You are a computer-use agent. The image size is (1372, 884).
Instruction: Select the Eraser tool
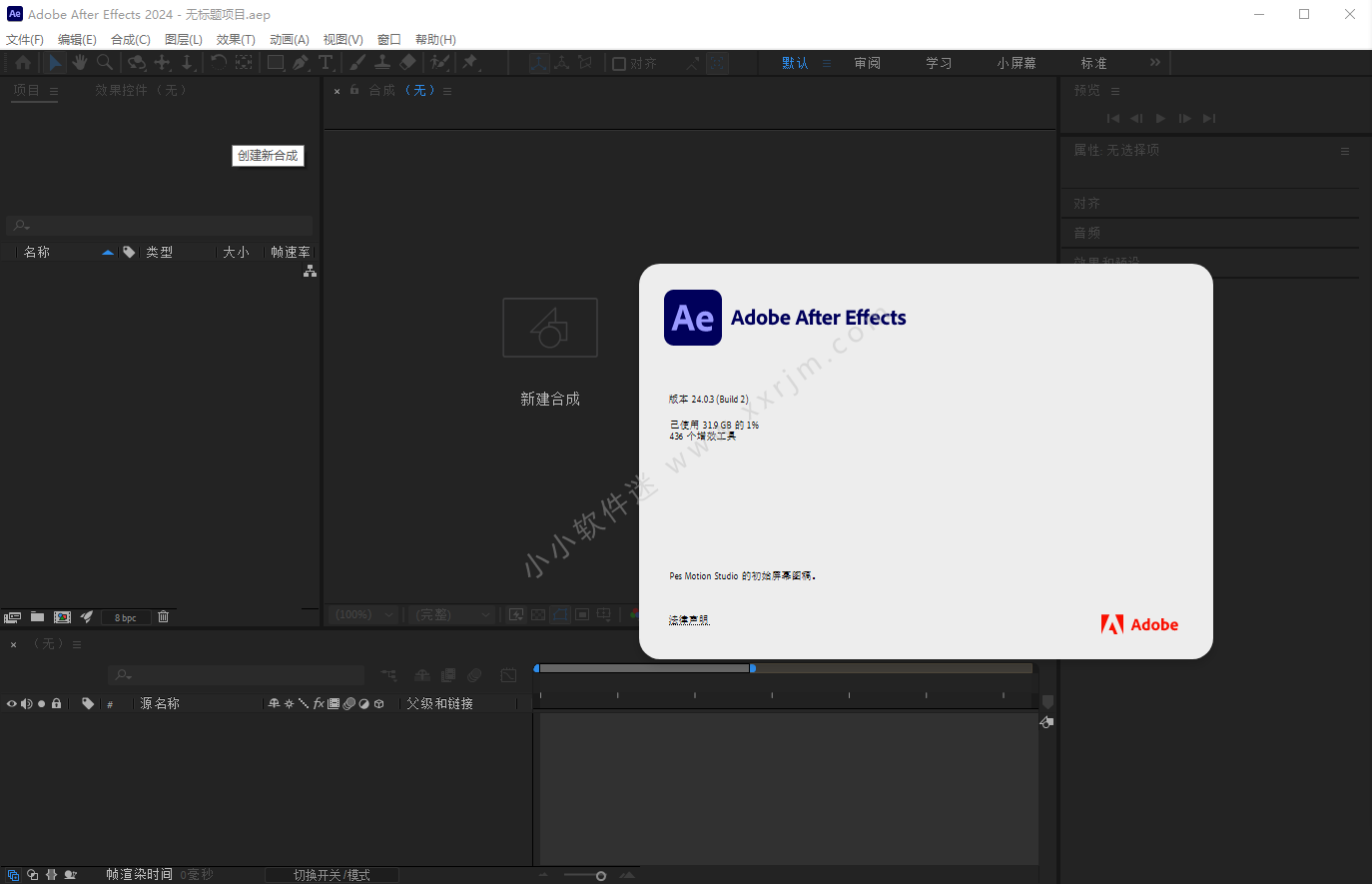407,63
